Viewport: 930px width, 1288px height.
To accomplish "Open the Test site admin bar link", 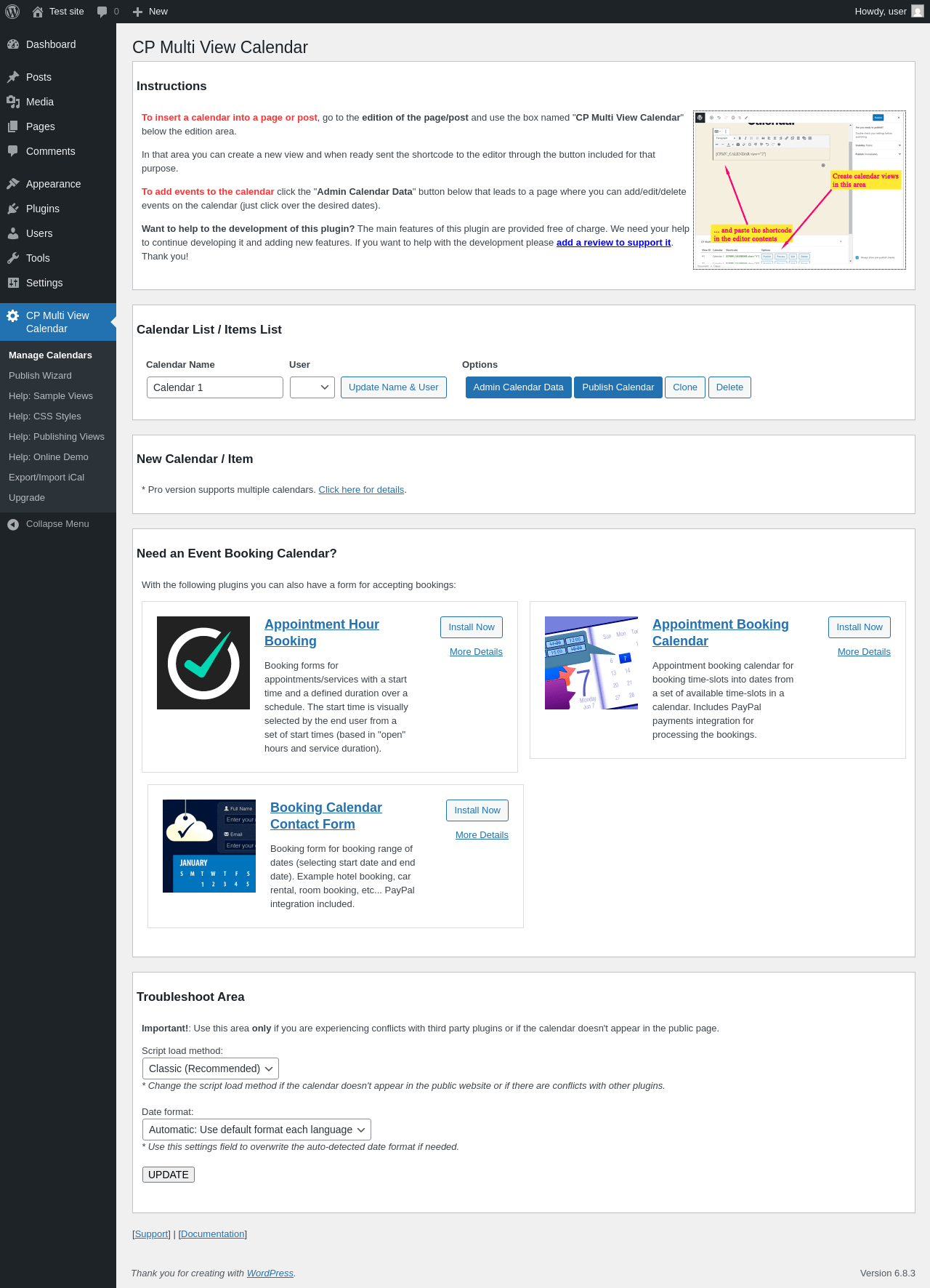I will (58, 12).
